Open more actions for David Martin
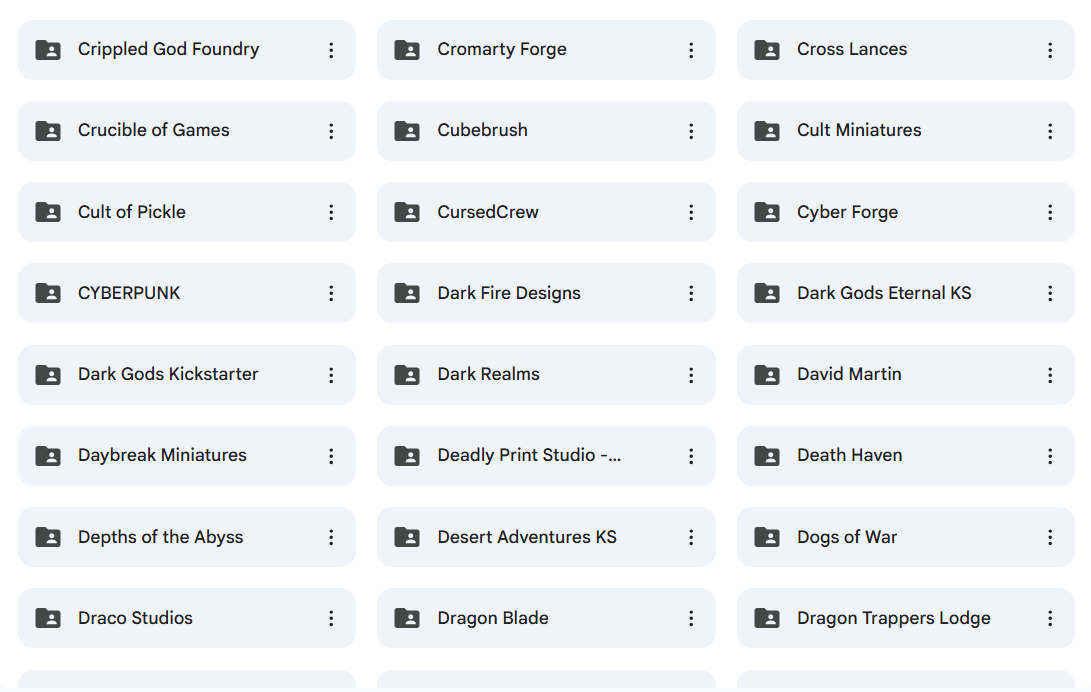The width and height of the screenshot is (1091, 692). [x=1050, y=376]
